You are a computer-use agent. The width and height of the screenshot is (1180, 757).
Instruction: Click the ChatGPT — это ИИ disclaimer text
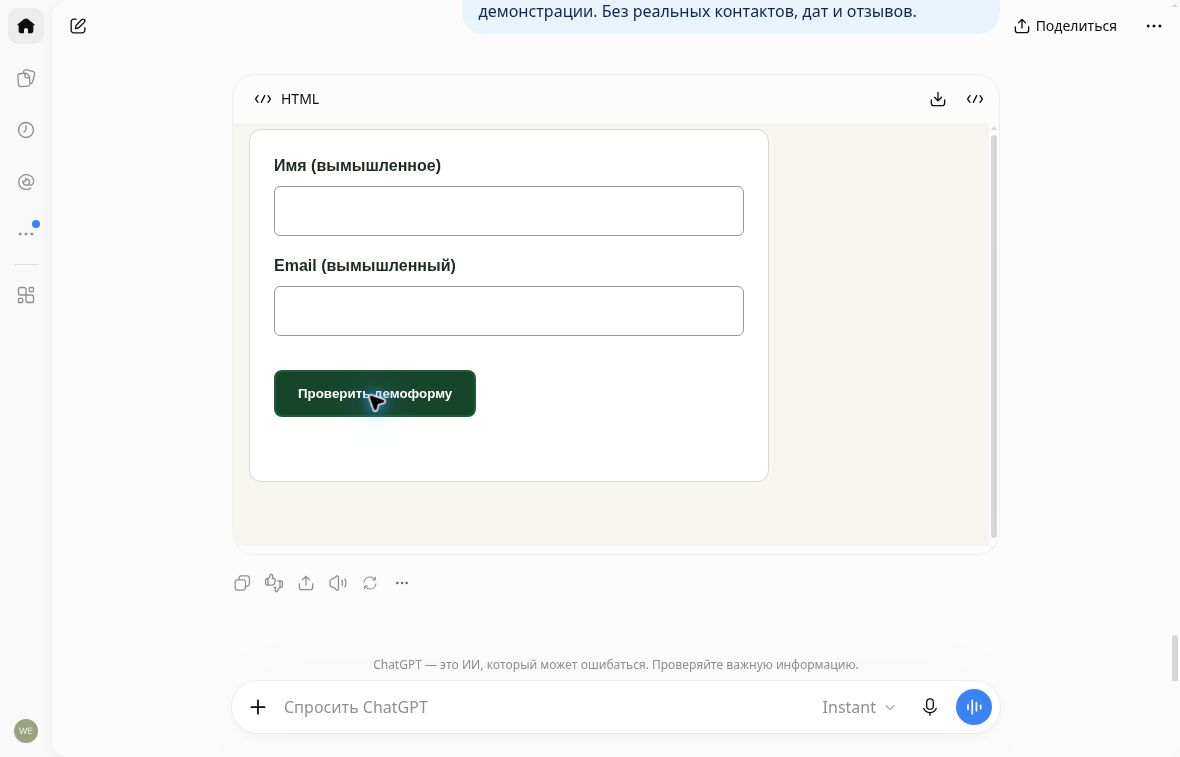click(616, 665)
